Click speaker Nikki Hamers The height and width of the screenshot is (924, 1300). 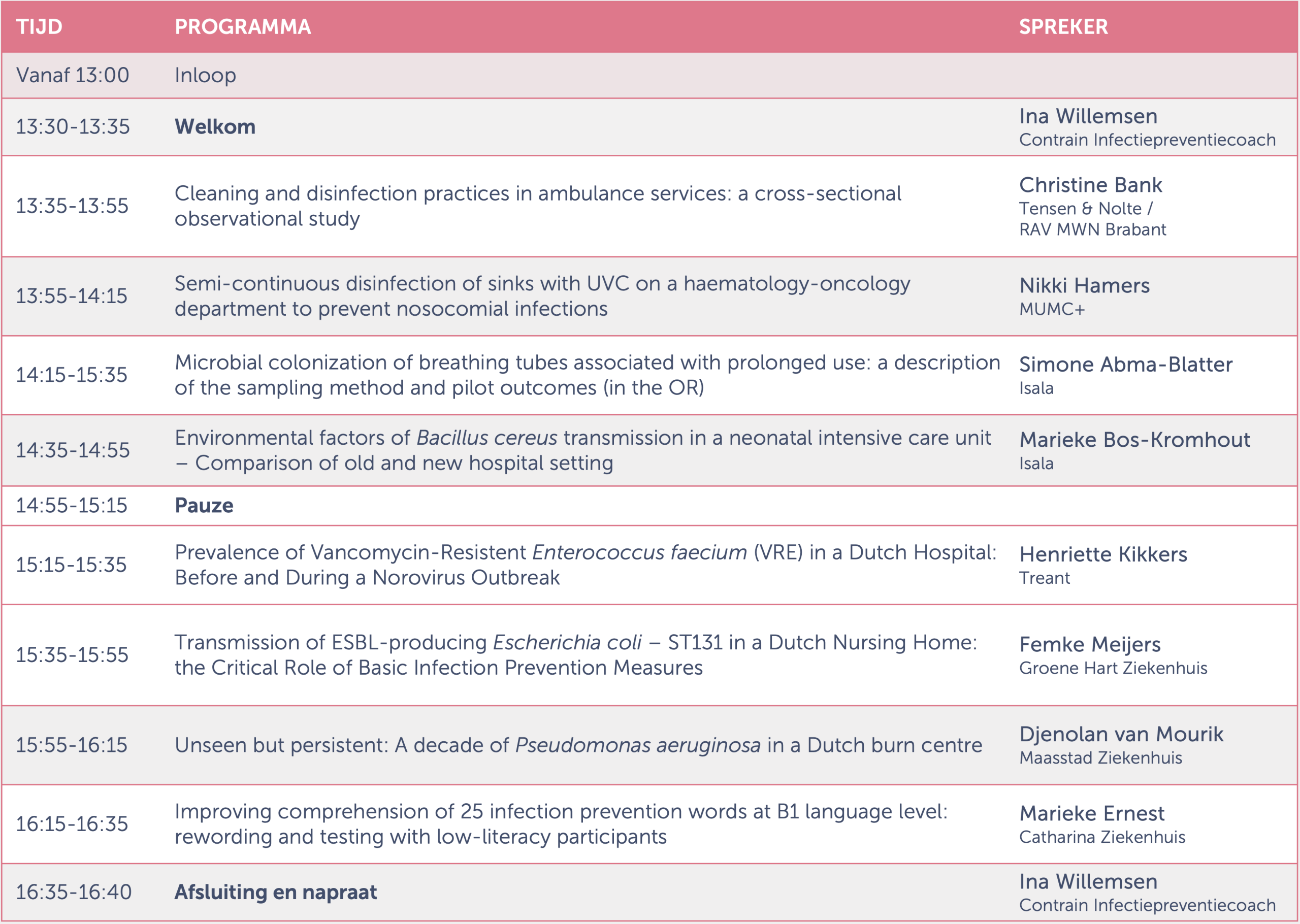(x=1084, y=285)
